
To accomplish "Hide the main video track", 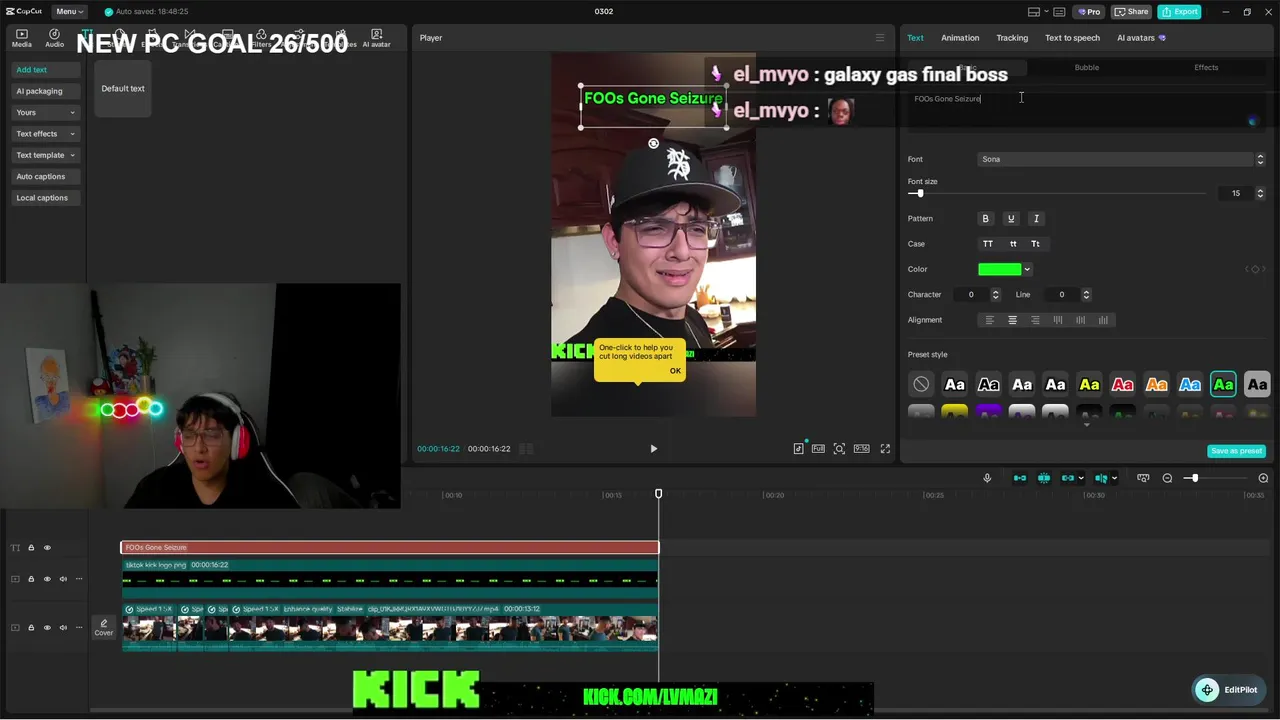I will click(47, 628).
